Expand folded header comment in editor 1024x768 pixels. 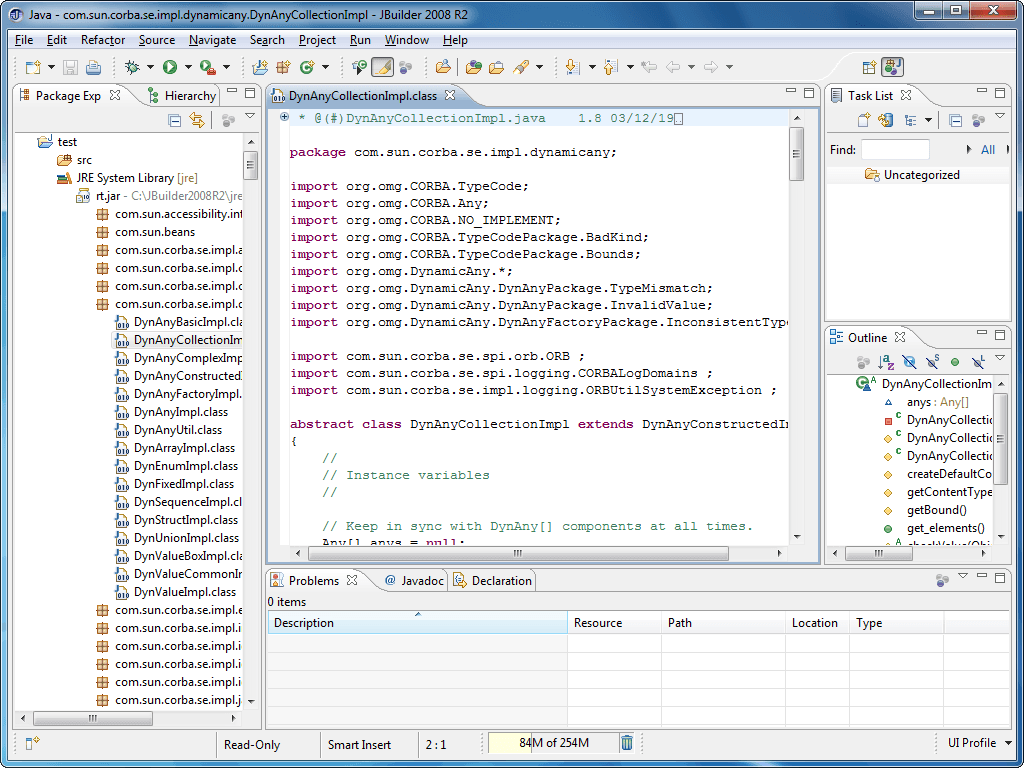tap(284, 118)
